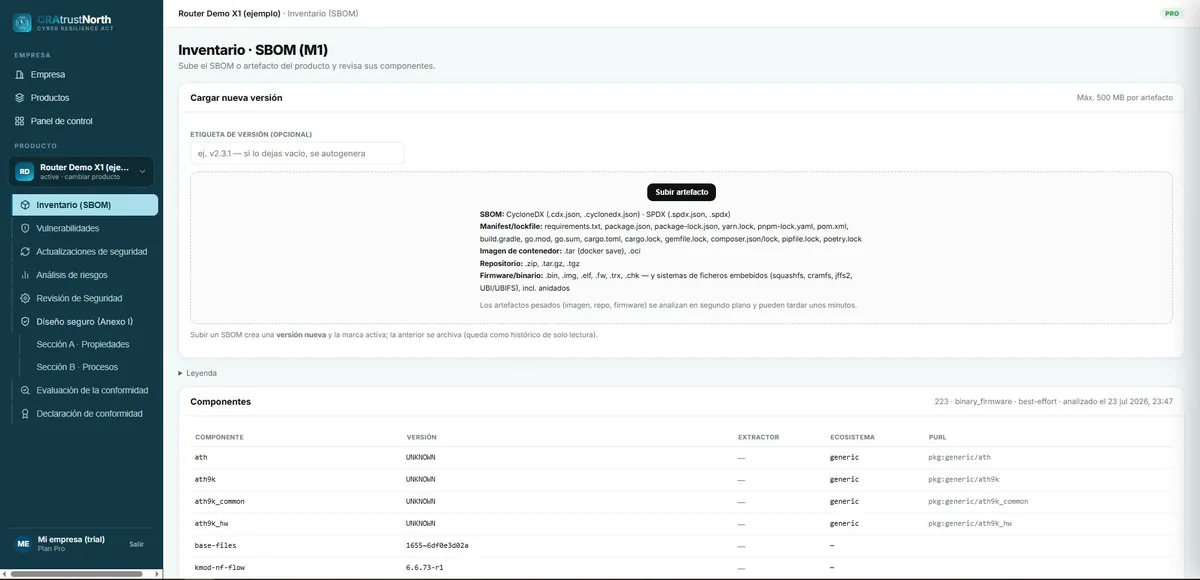This screenshot has width=1200, height=580.
Task: Click the Mi empresa (trial) label
Action: 71,539
